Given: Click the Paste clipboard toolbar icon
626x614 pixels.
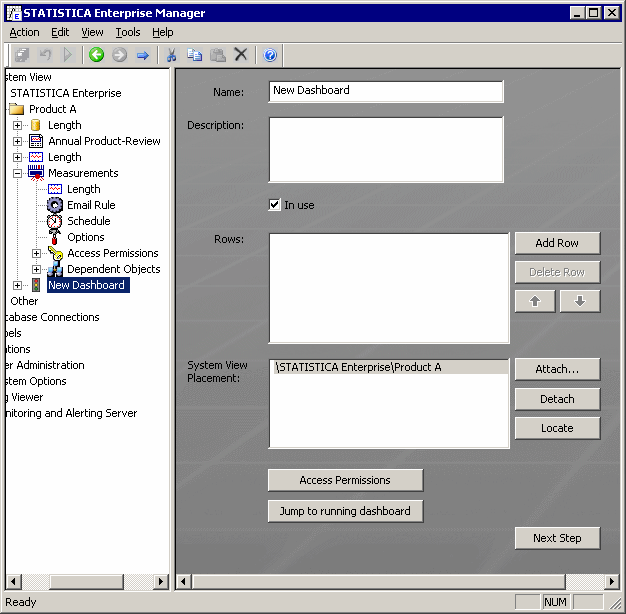Looking at the screenshot, I should click(x=218, y=55).
